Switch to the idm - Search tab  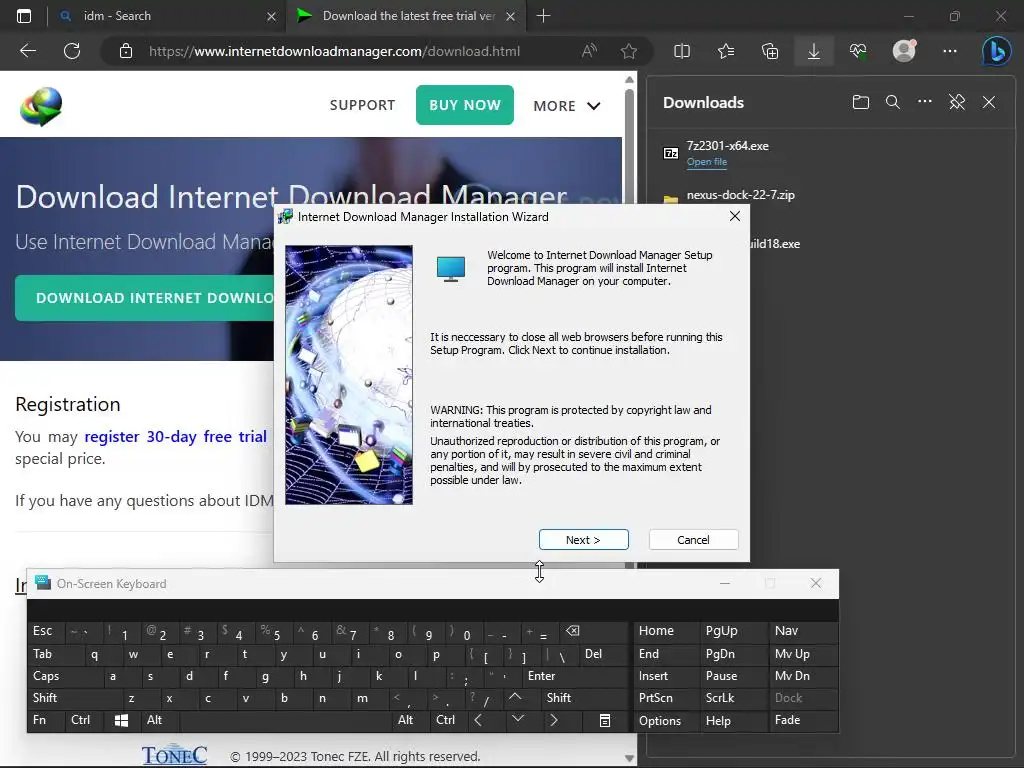pos(163,16)
